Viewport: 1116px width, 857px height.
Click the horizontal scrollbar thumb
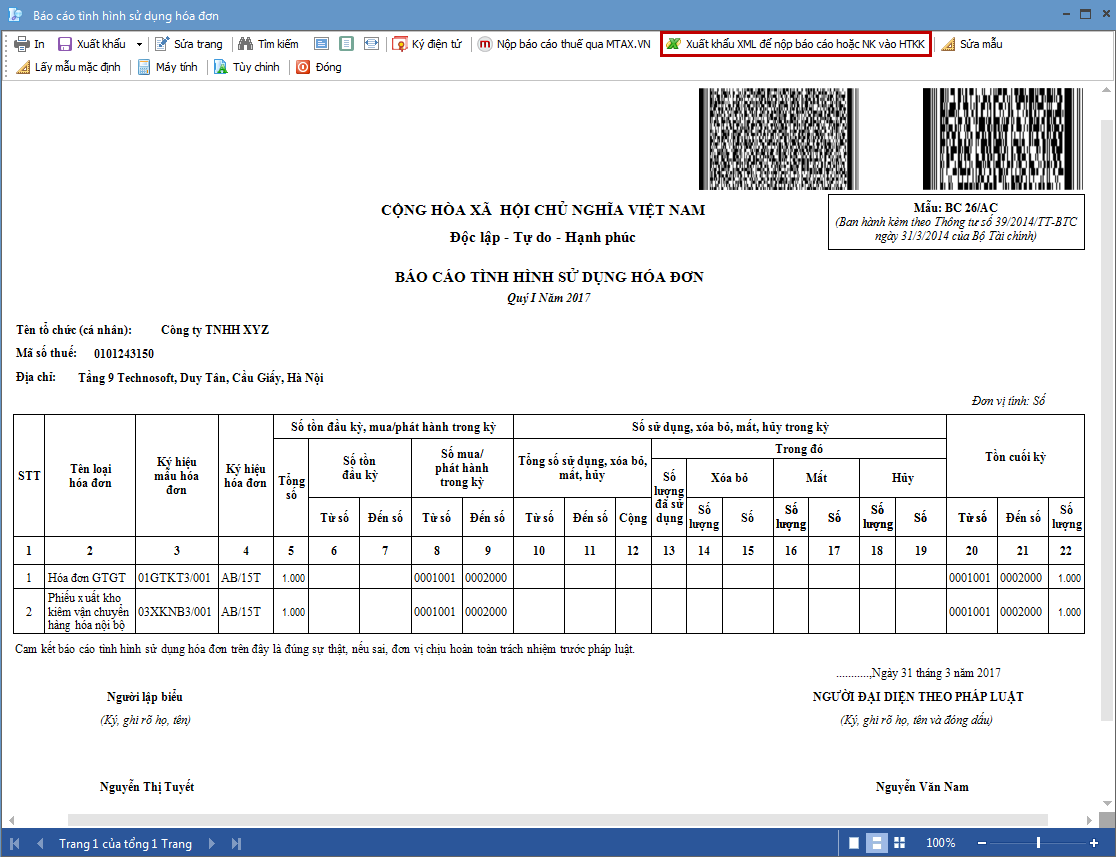[557, 820]
